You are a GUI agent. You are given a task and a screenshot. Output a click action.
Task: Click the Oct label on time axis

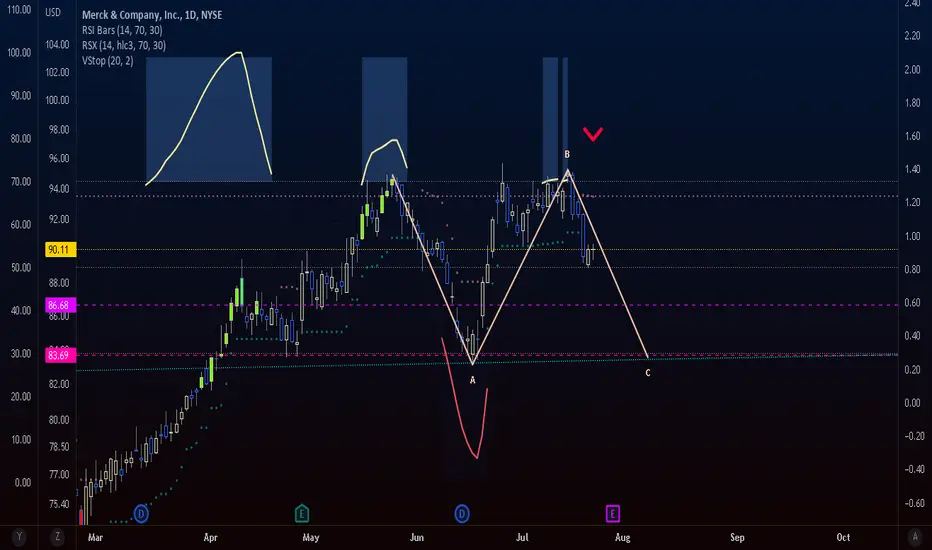click(x=843, y=537)
